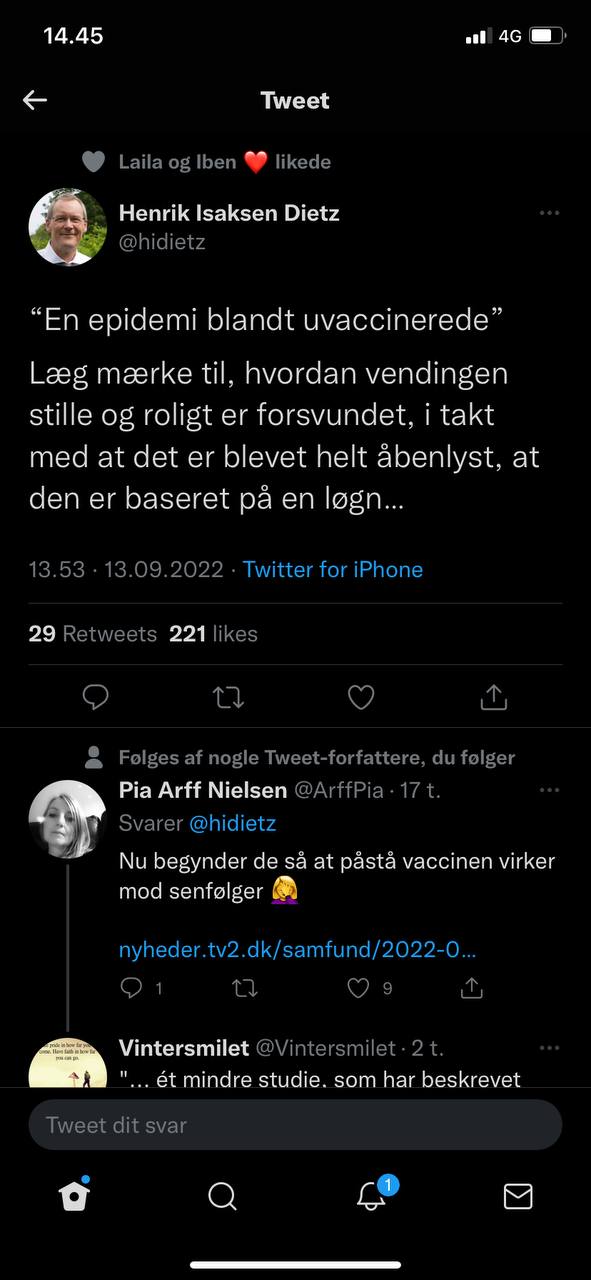Open the more options menu on Henrik's tweet

pyautogui.click(x=549, y=213)
